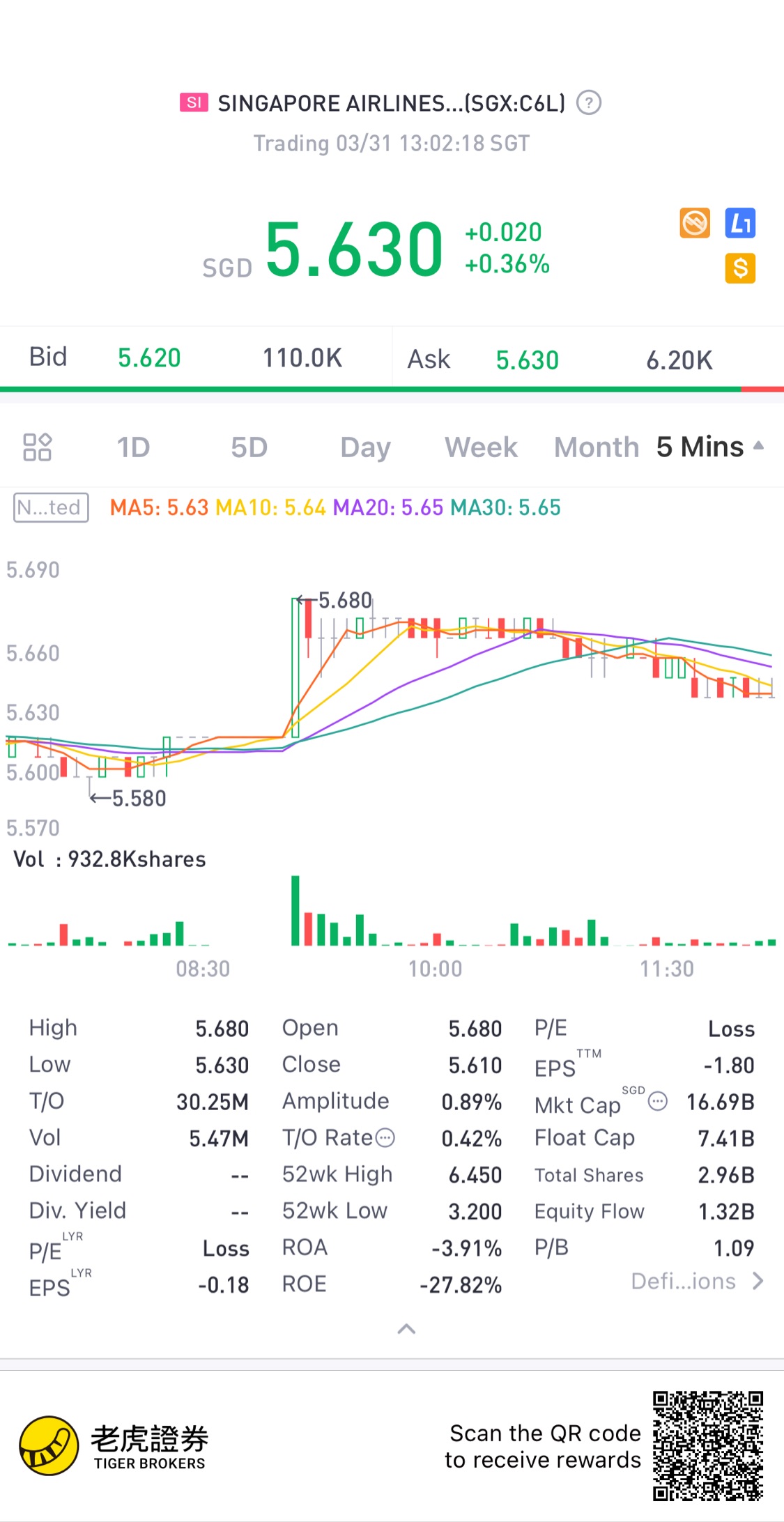Tap the 10:00 time axis label
The image size is (784, 1522).
[x=435, y=969]
